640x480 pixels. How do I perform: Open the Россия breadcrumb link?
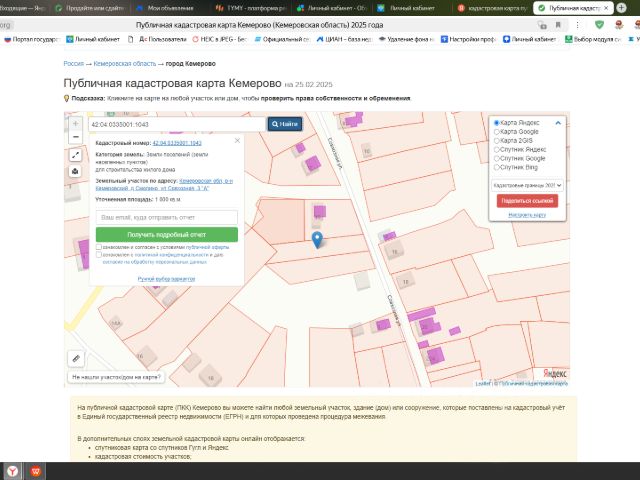(73, 64)
